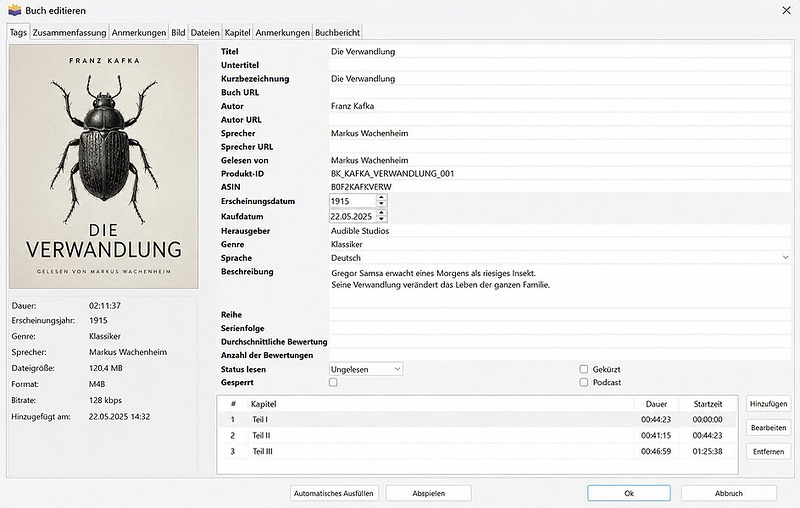Select chapter row Teil III
The width and height of the screenshot is (800, 508).
click(x=478, y=451)
